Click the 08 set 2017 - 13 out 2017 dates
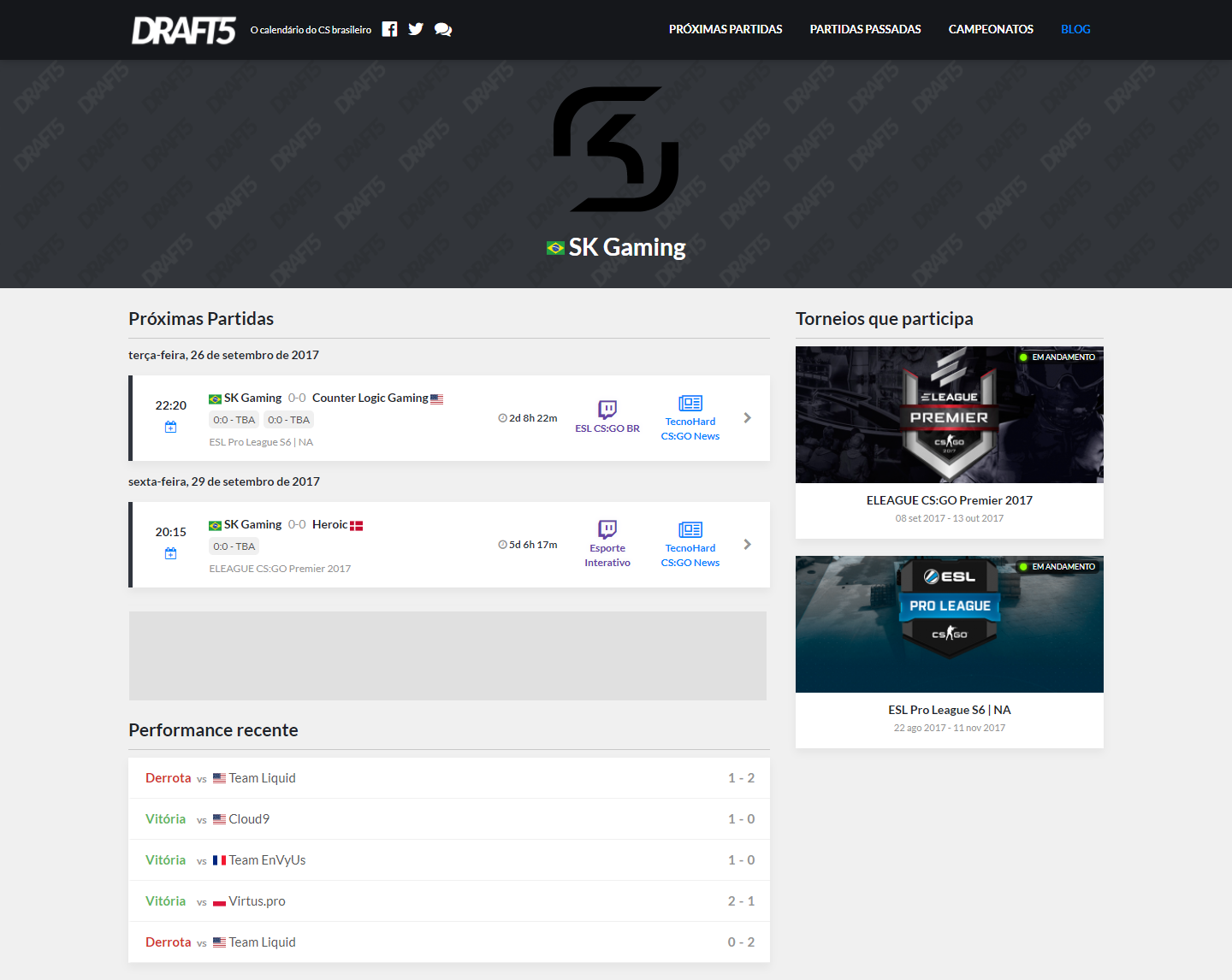The width and height of the screenshot is (1232, 980). pyautogui.click(x=950, y=518)
